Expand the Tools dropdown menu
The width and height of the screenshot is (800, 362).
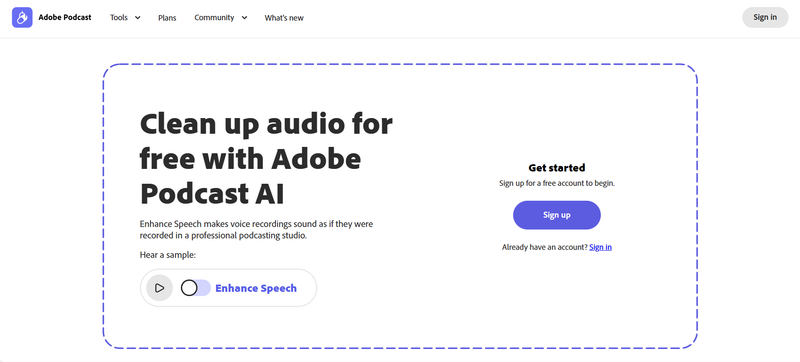pyautogui.click(x=125, y=17)
